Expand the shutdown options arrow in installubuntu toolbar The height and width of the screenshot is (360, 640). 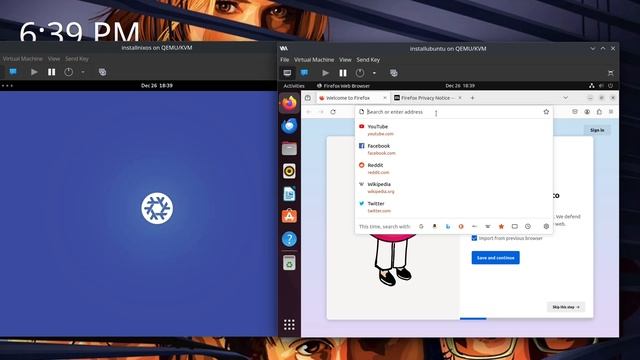click(374, 73)
